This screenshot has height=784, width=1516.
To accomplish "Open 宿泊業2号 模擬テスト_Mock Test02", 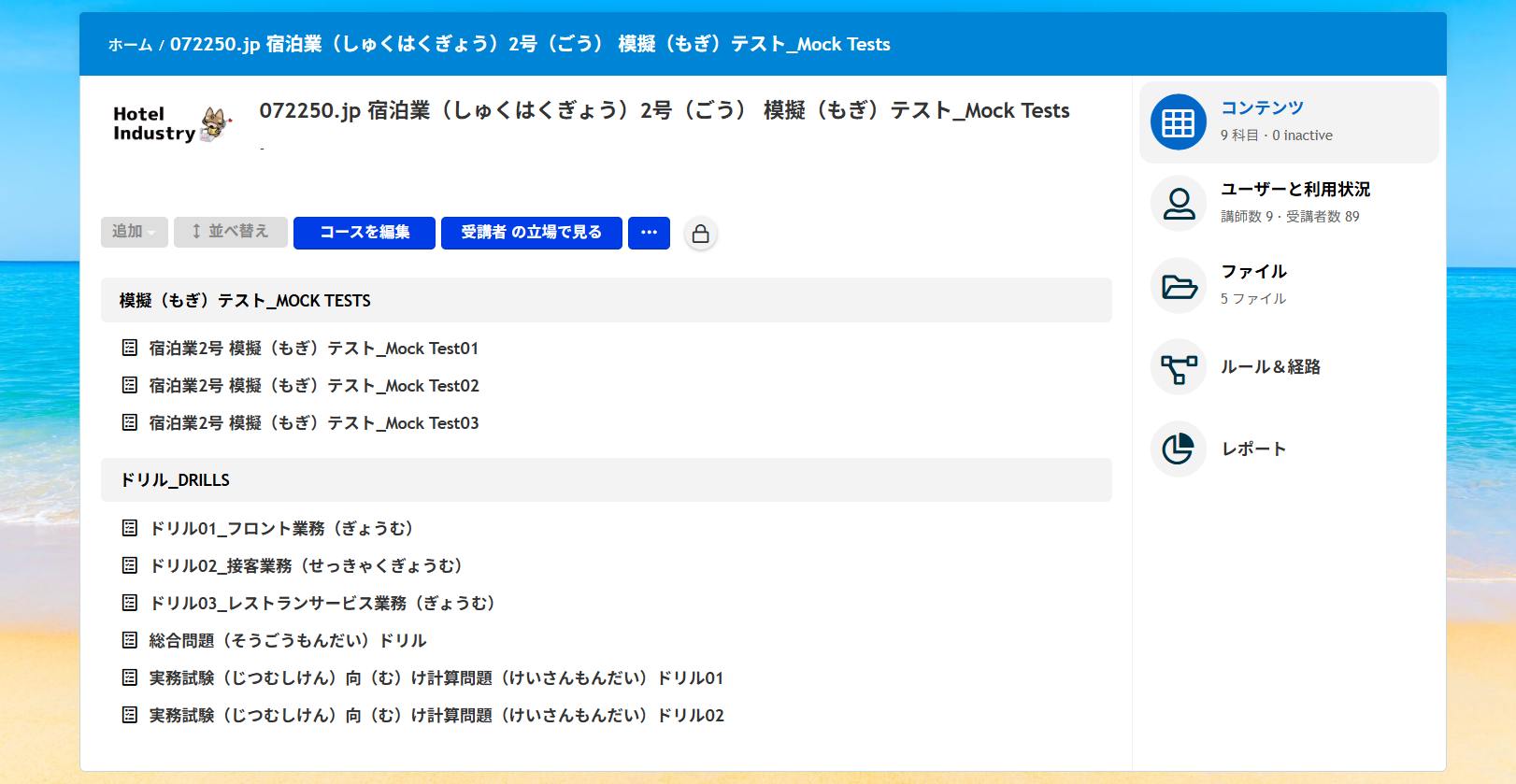I will point(314,386).
